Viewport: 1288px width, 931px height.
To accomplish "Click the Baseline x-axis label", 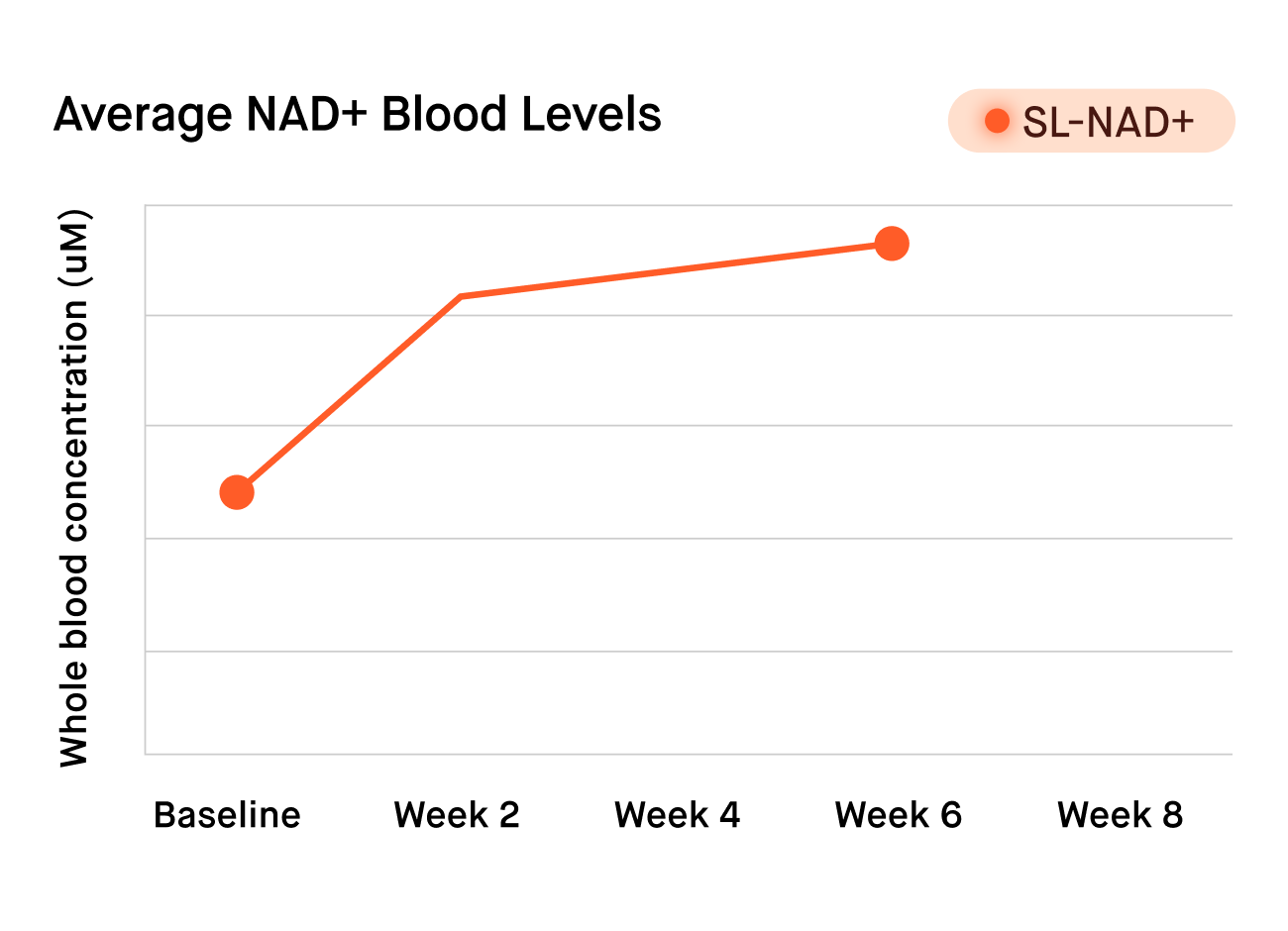I will (227, 815).
